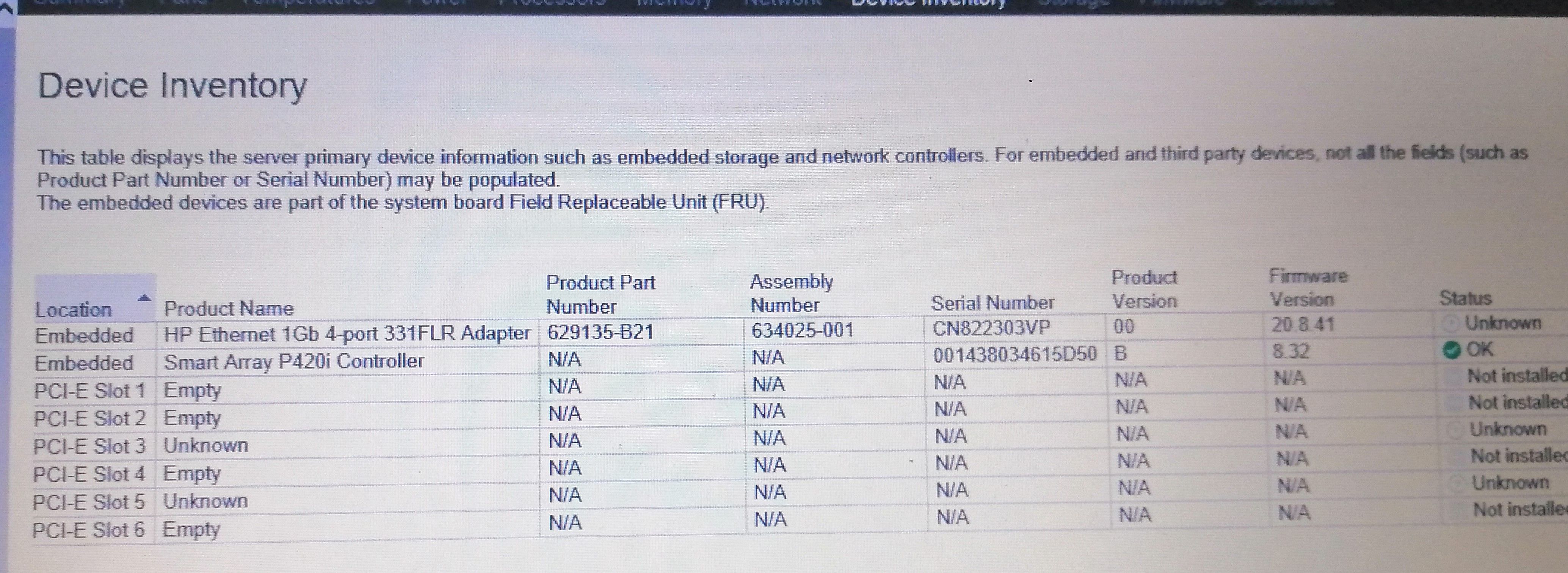
Task: Select the HP Ethernet 331FLR Adapter name
Action: coord(347,333)
